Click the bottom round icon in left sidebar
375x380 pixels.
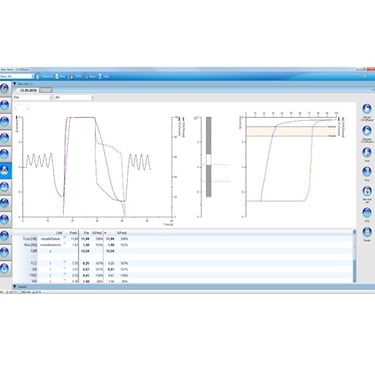coord(4,268)
